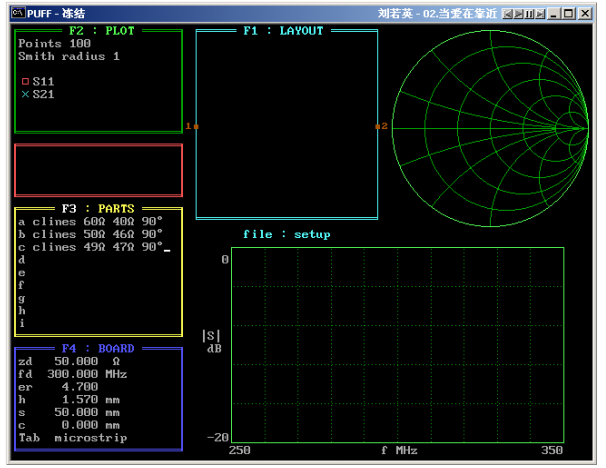Screen dimensions: 606x468
Task: Select part b clines 50Ω 46Ω 90°
Action: coord(90,234)
